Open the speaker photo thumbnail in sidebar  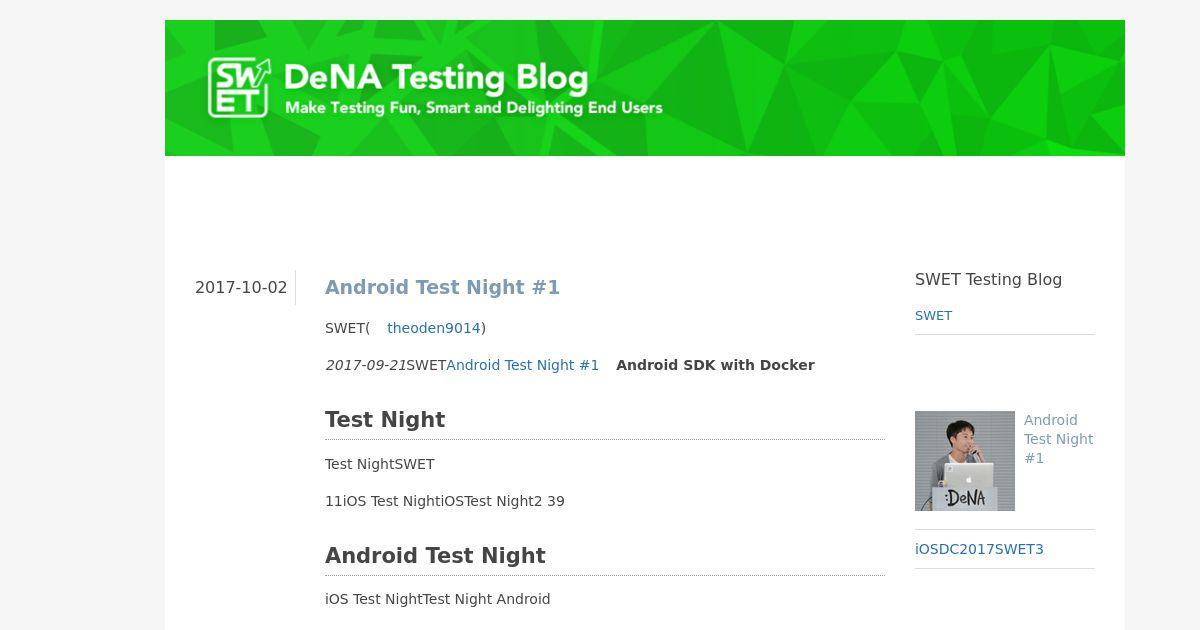pos(965,461)
